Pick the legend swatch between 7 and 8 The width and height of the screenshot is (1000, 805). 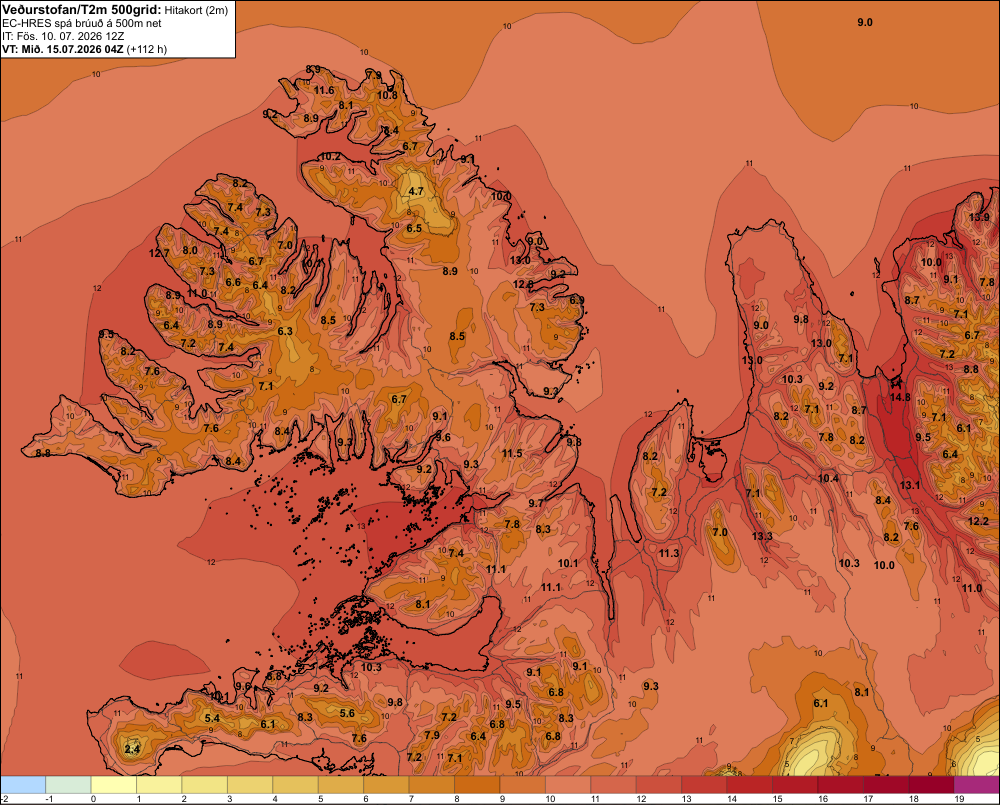pyautogui.click(x=432, y=784)
